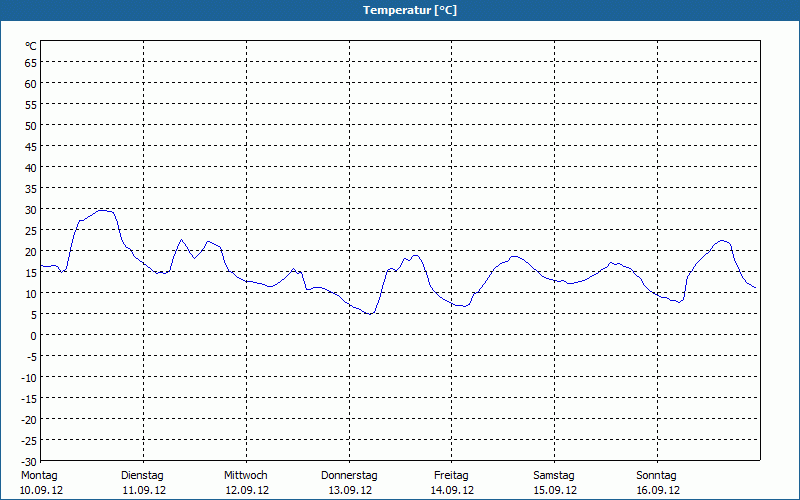Click the 15 axis value

point(31,273)
